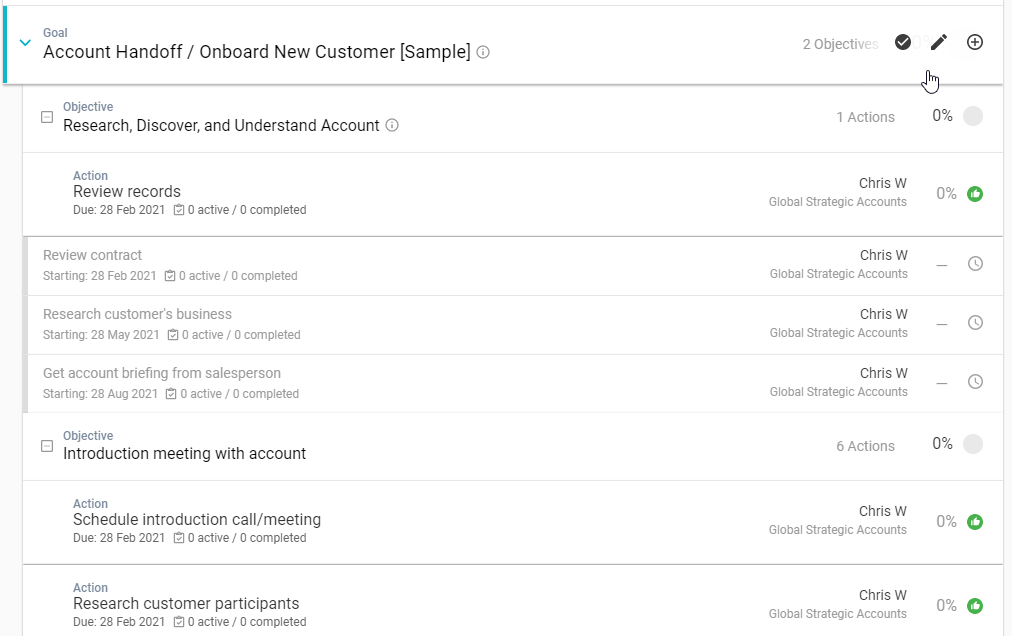This screenshot has width=1012, height=636.
Task: Collapse the Account Handoff goal chevron
Action: click(26, 43)
